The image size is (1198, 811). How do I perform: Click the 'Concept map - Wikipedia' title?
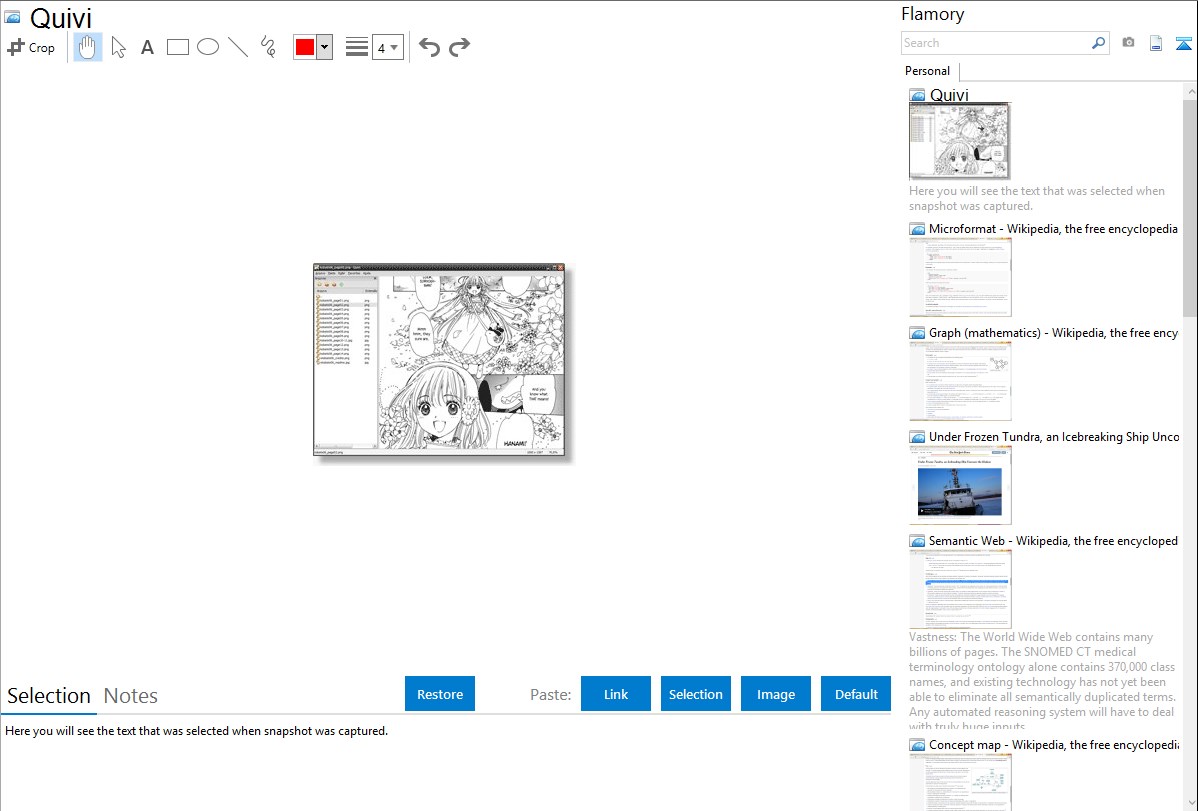click(1054, 744)
